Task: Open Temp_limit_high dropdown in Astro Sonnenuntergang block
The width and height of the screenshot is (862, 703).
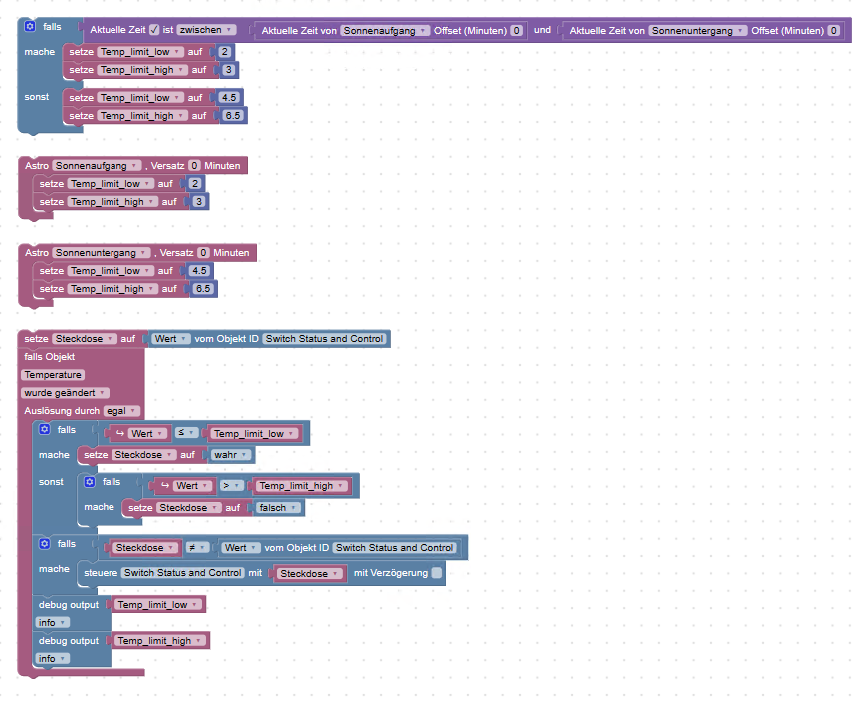Action: point(113,289)
